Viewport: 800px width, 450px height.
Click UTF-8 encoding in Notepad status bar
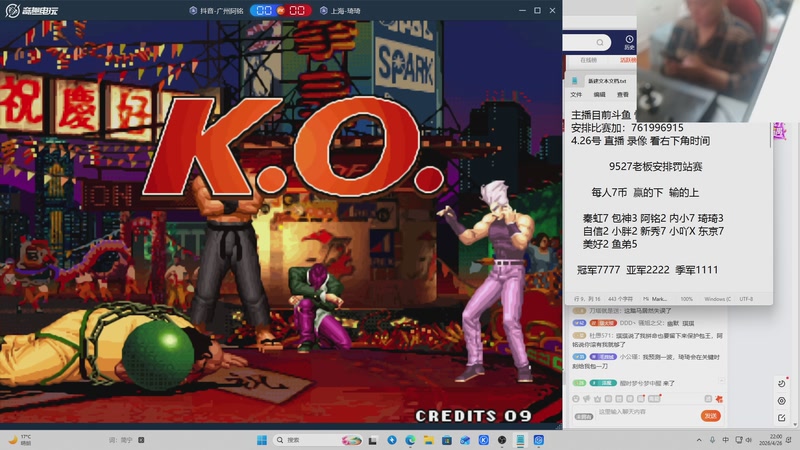[746, 299]
